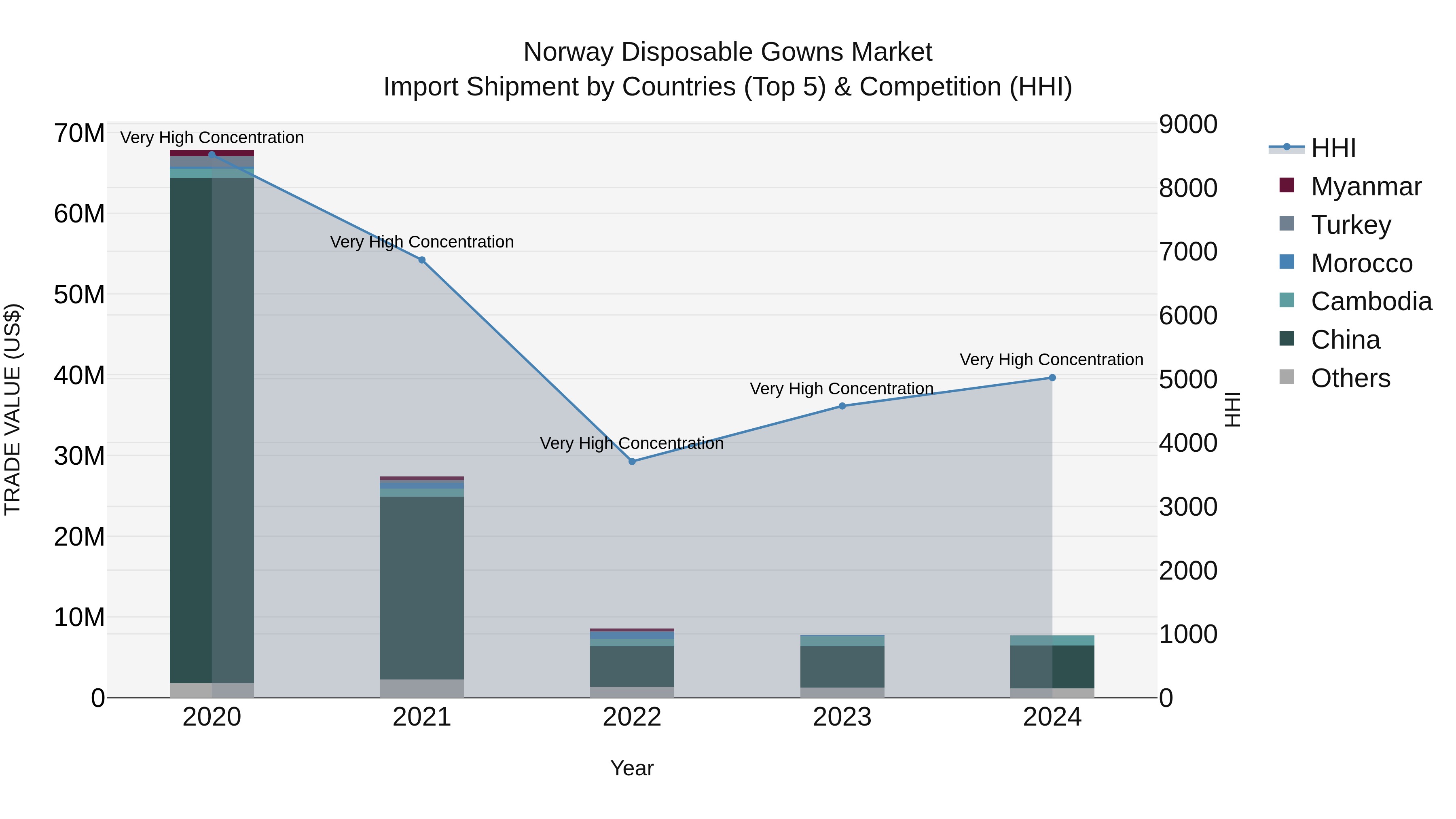The image size is (1456, 819).
Task: Click the chart title 'Norway Disposable Gowns Market'
Action: point(728,52)
